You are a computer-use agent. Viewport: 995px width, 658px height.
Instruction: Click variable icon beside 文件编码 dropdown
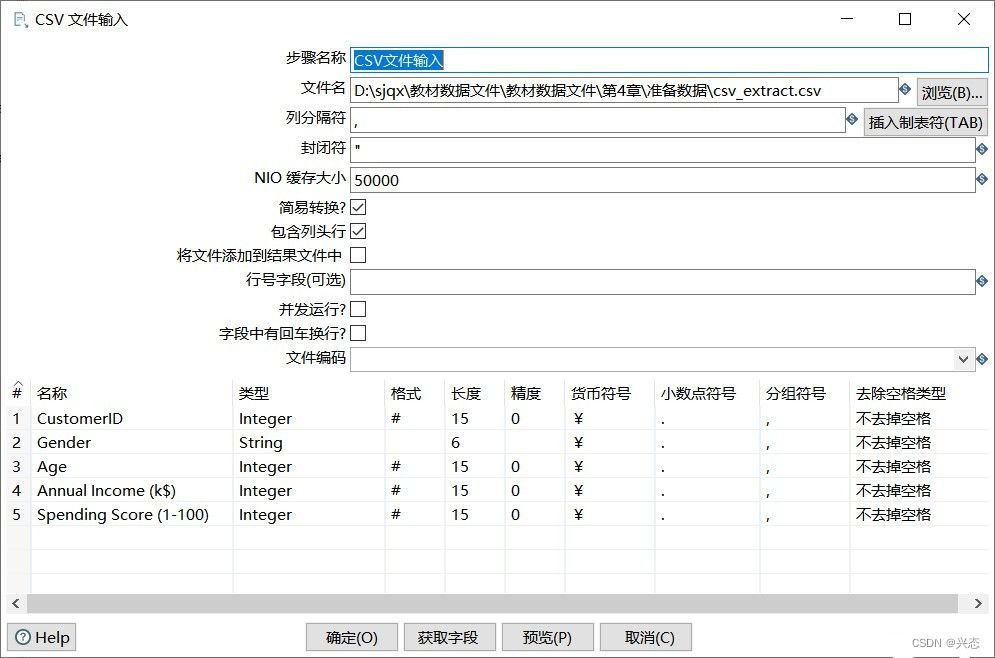tap(982, 359)
